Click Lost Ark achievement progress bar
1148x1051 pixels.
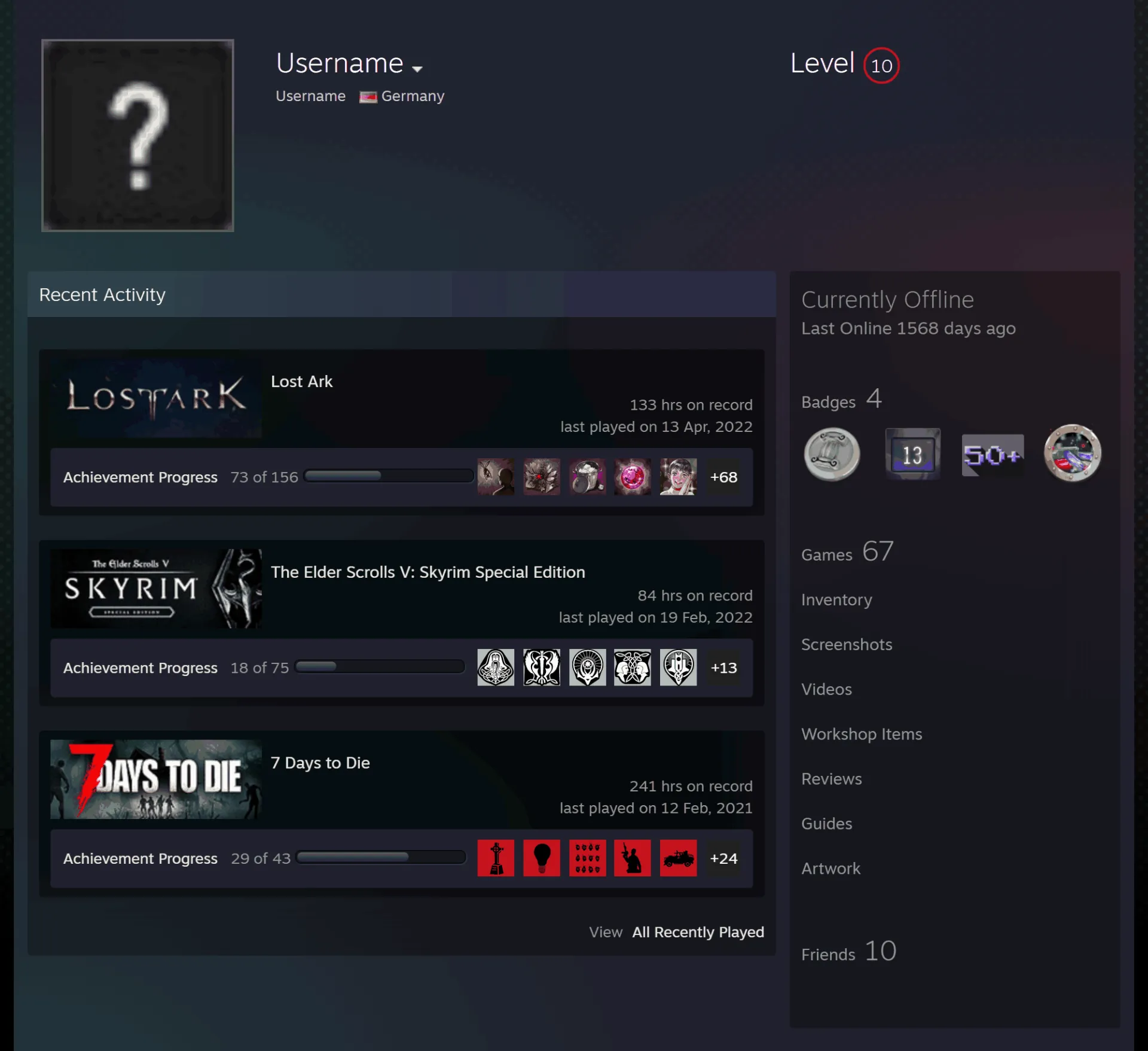click(389, 476)
